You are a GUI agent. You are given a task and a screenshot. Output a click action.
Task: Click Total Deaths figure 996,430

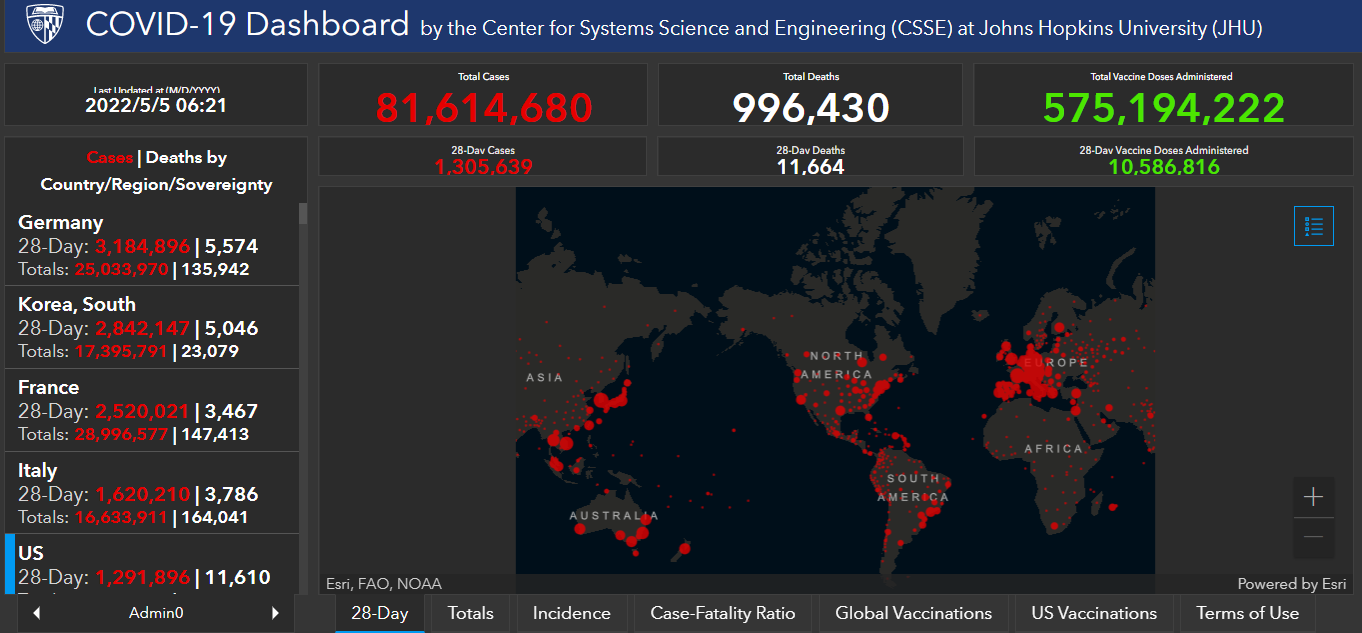click(811, 107)
